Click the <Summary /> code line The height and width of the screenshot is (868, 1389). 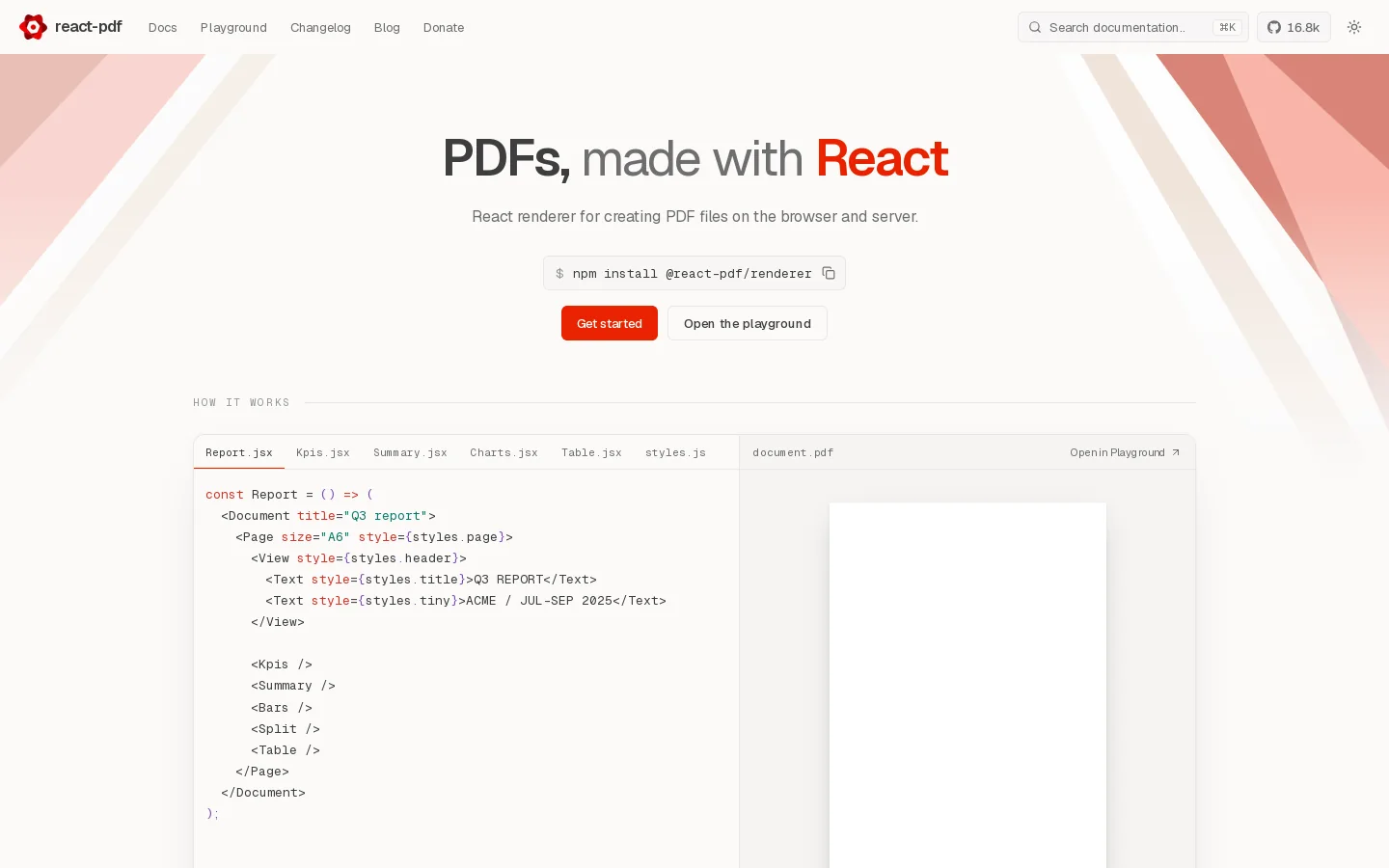click(293, 686)
